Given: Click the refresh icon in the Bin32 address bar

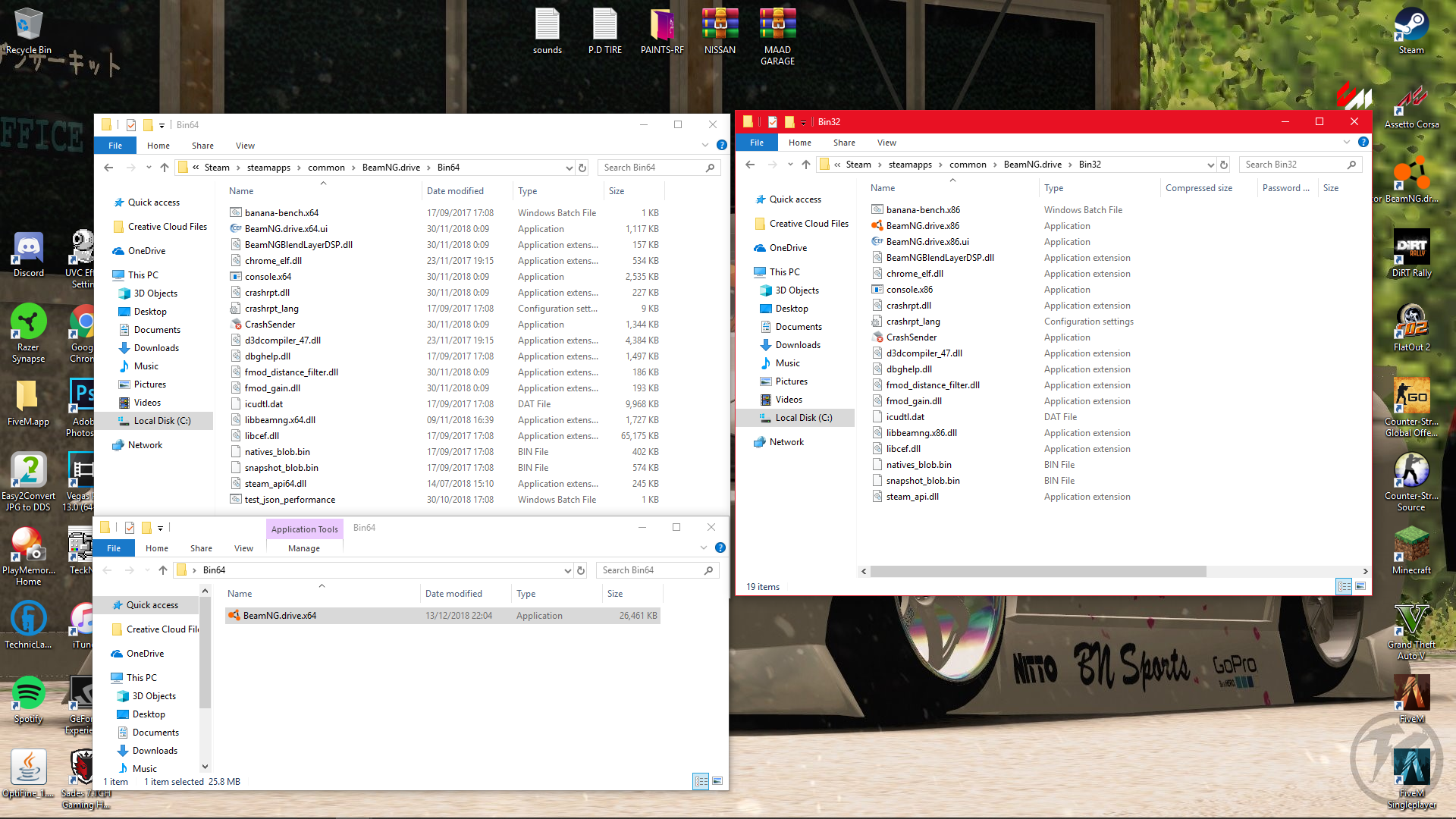Looking at the screenshot, I should pyautogui.click(x=1224, y=165).
